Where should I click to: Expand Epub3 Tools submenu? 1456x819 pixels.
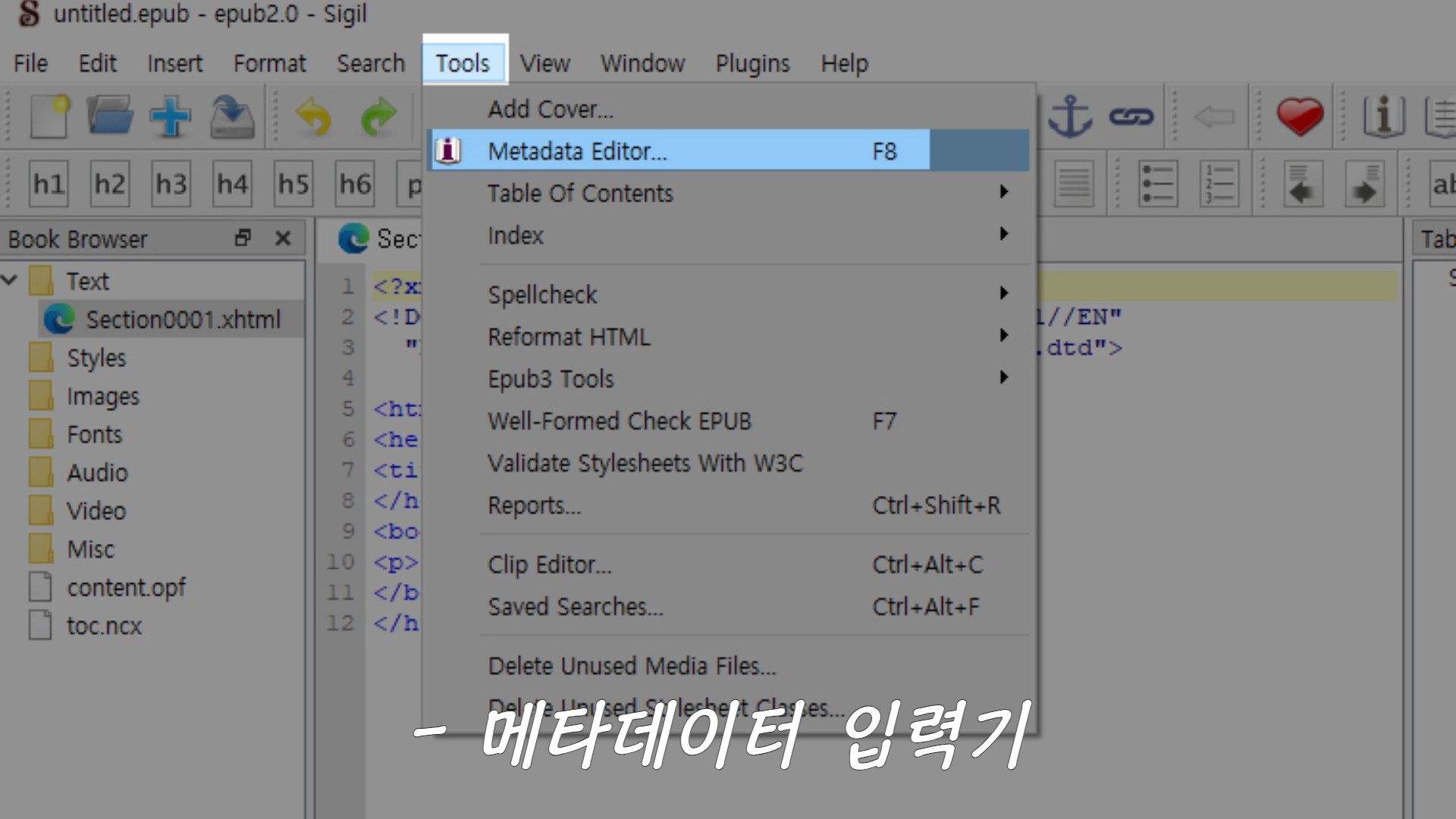tap(551, 378)
